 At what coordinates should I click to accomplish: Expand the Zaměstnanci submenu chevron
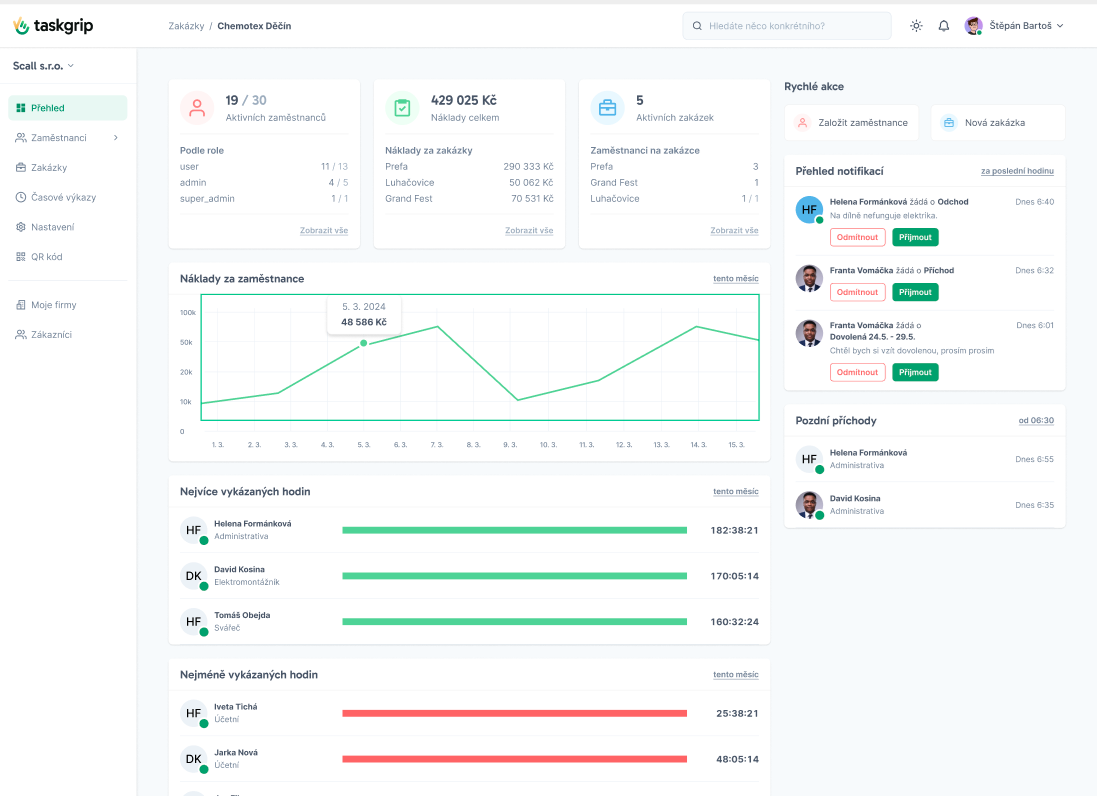[116, 138]
